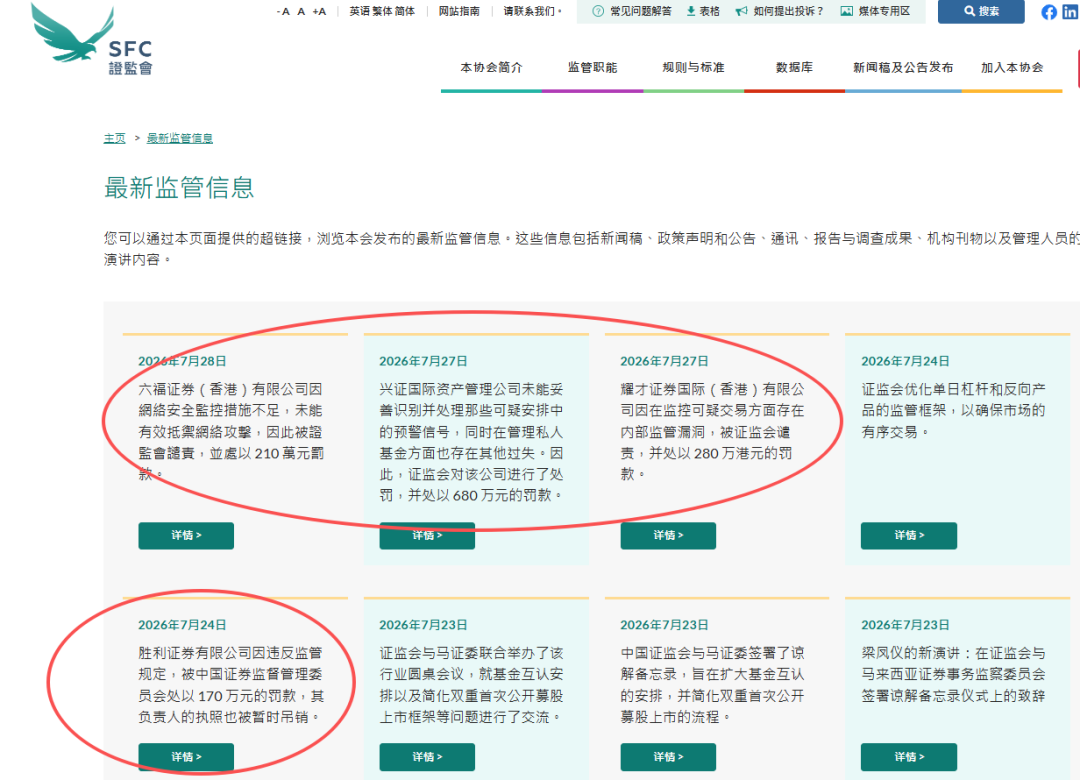1080x780 pixels.
Task: Click the 2026年7月24日 date on 胜利证券 card
Action: click(182, 625)
